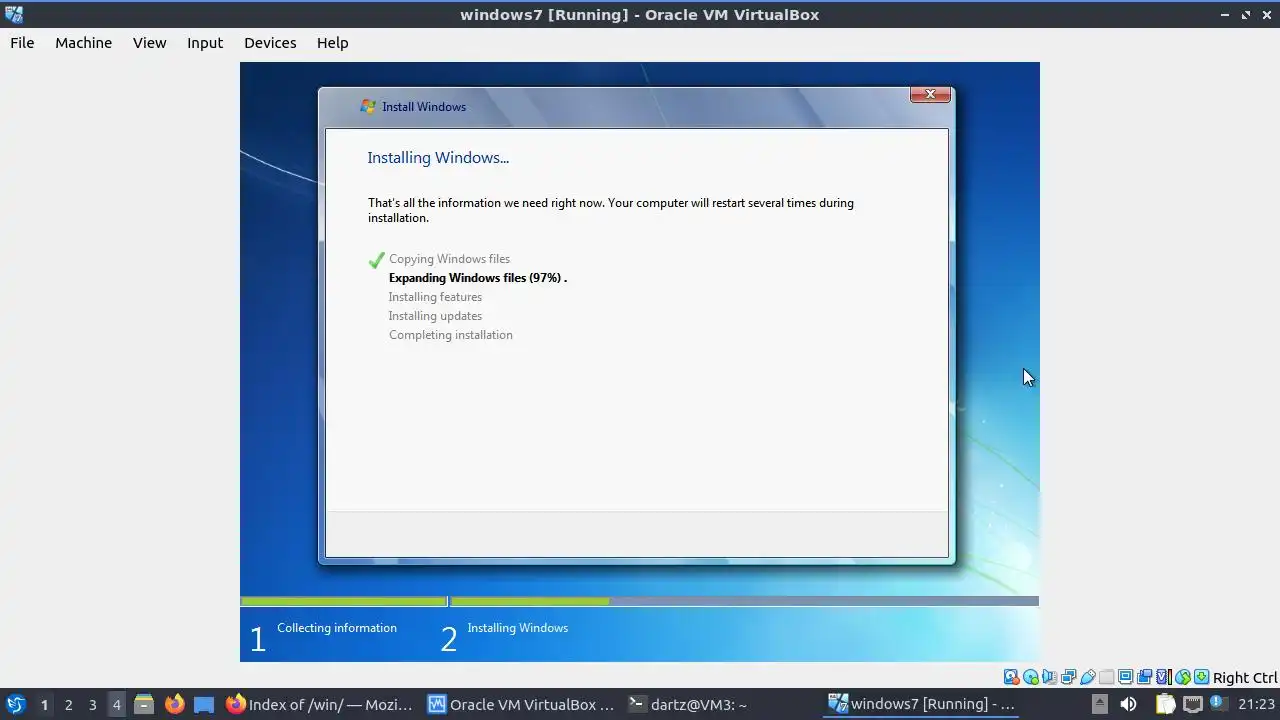Open the Devices menu

270,43
